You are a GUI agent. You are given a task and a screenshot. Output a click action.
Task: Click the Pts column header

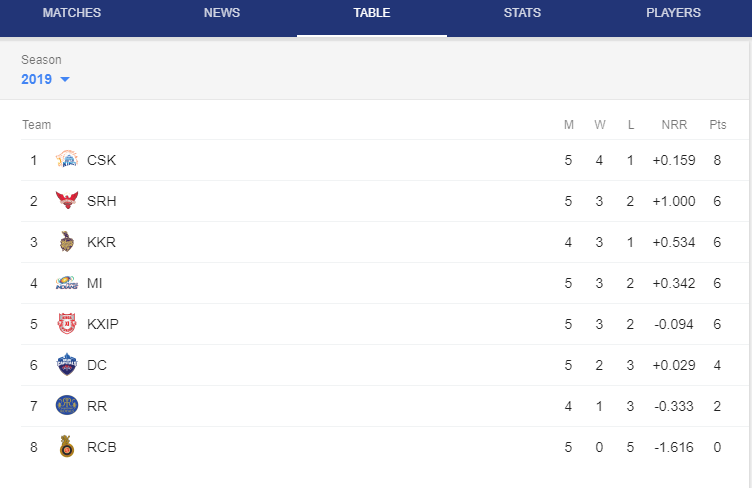[x=717, y=125]
